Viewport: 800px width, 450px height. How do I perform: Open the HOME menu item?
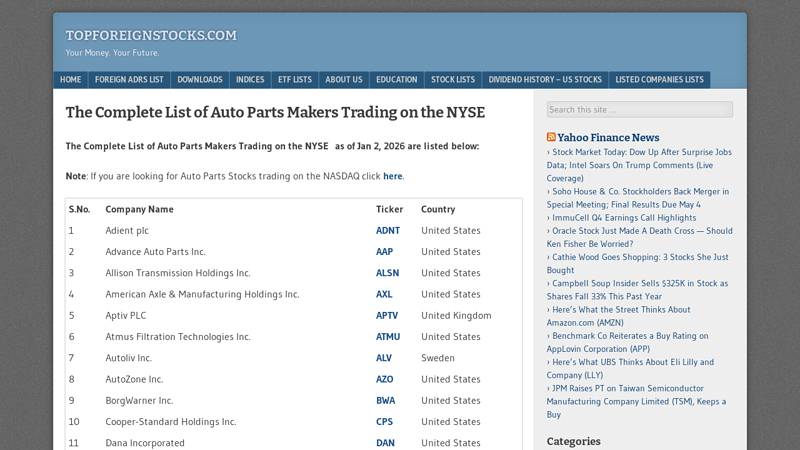point(70,80)
